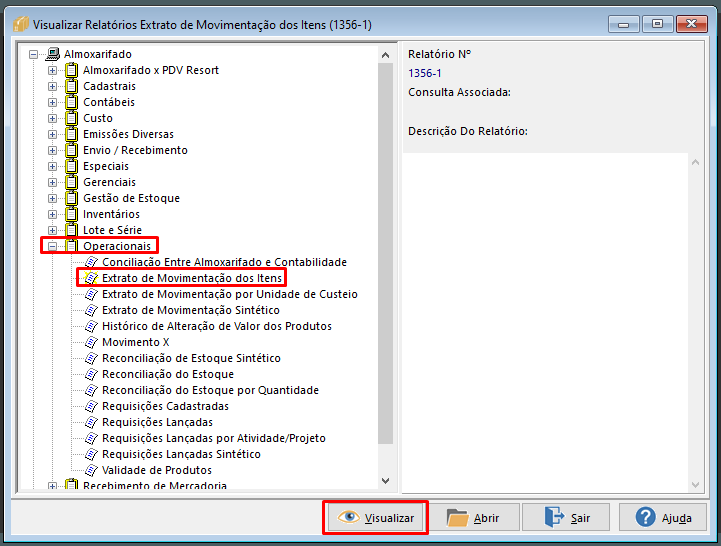Select Almoxarifado x PDV Resort label
Screen dimensions: 721x546
point(151,70)
